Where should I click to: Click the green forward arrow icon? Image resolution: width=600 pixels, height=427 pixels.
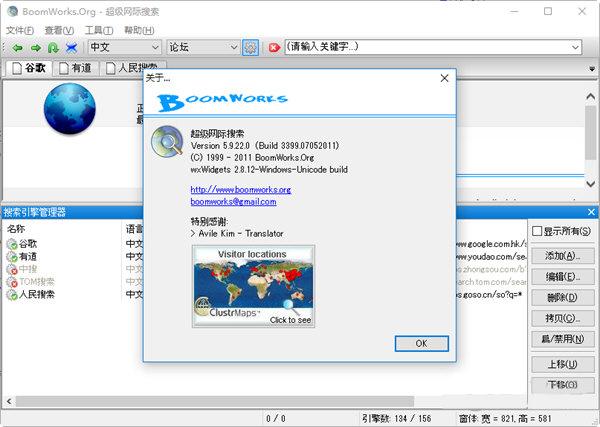coord(36,48)
